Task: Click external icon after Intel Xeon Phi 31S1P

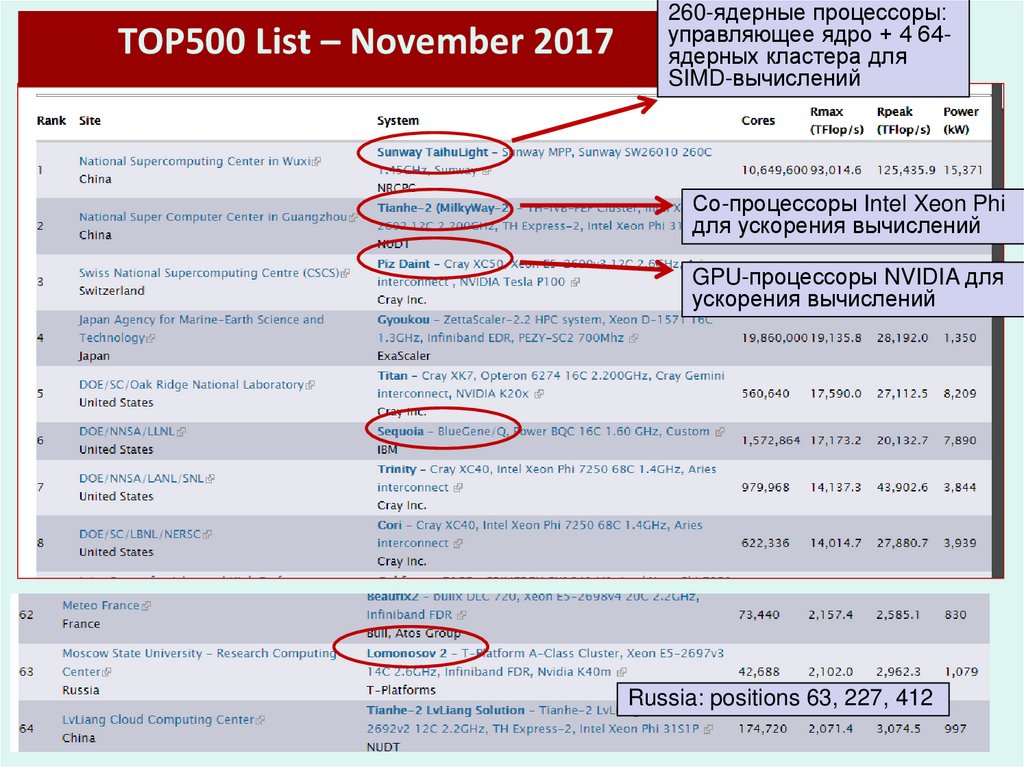Action: point(709,729)
